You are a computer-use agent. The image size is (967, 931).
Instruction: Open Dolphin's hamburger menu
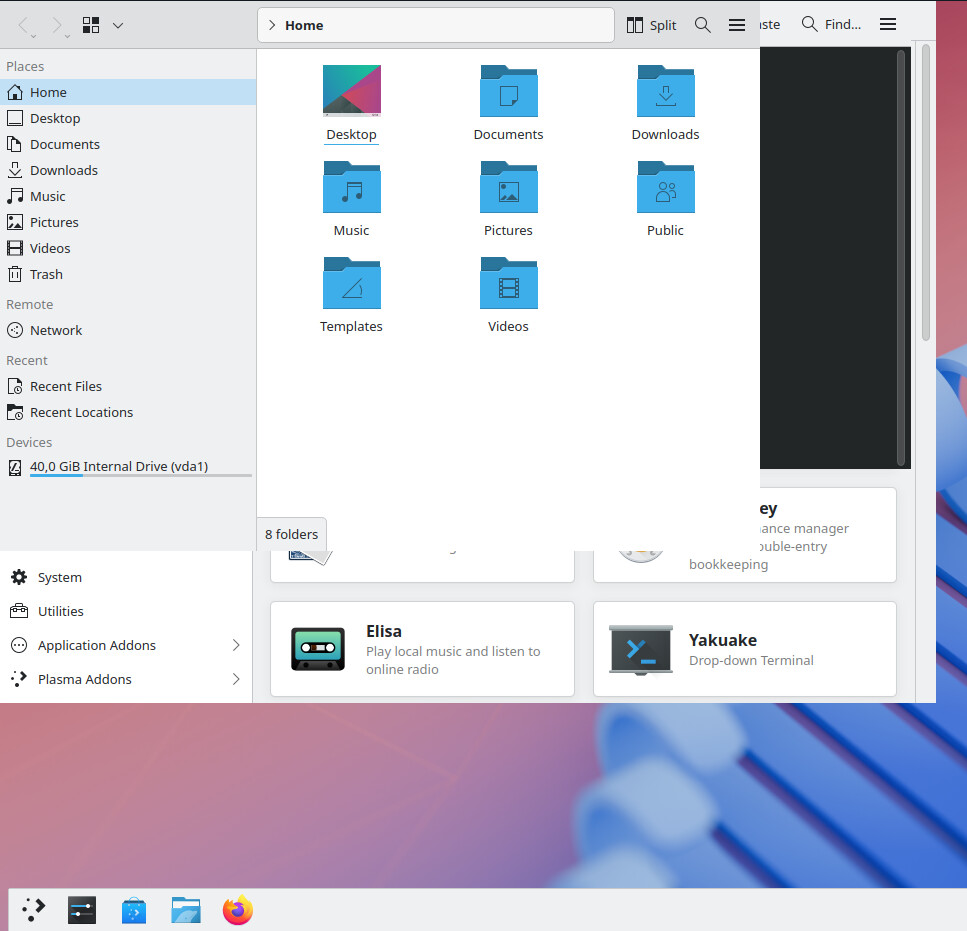click(x=737, y=25)
